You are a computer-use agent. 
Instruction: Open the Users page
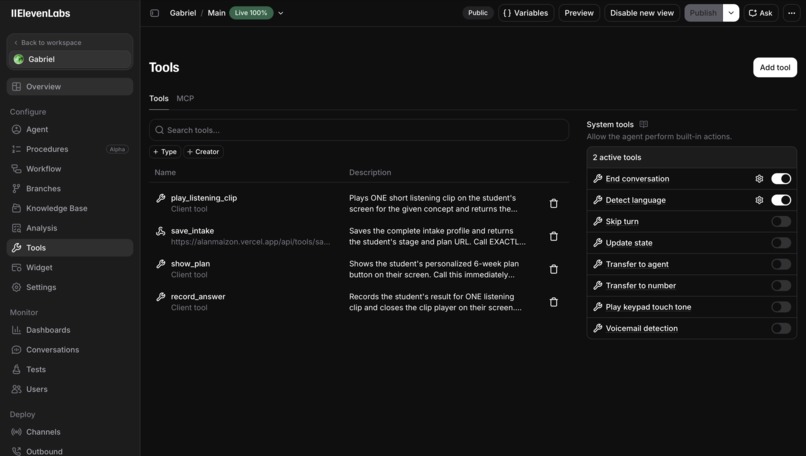click(x=70, y=389)
